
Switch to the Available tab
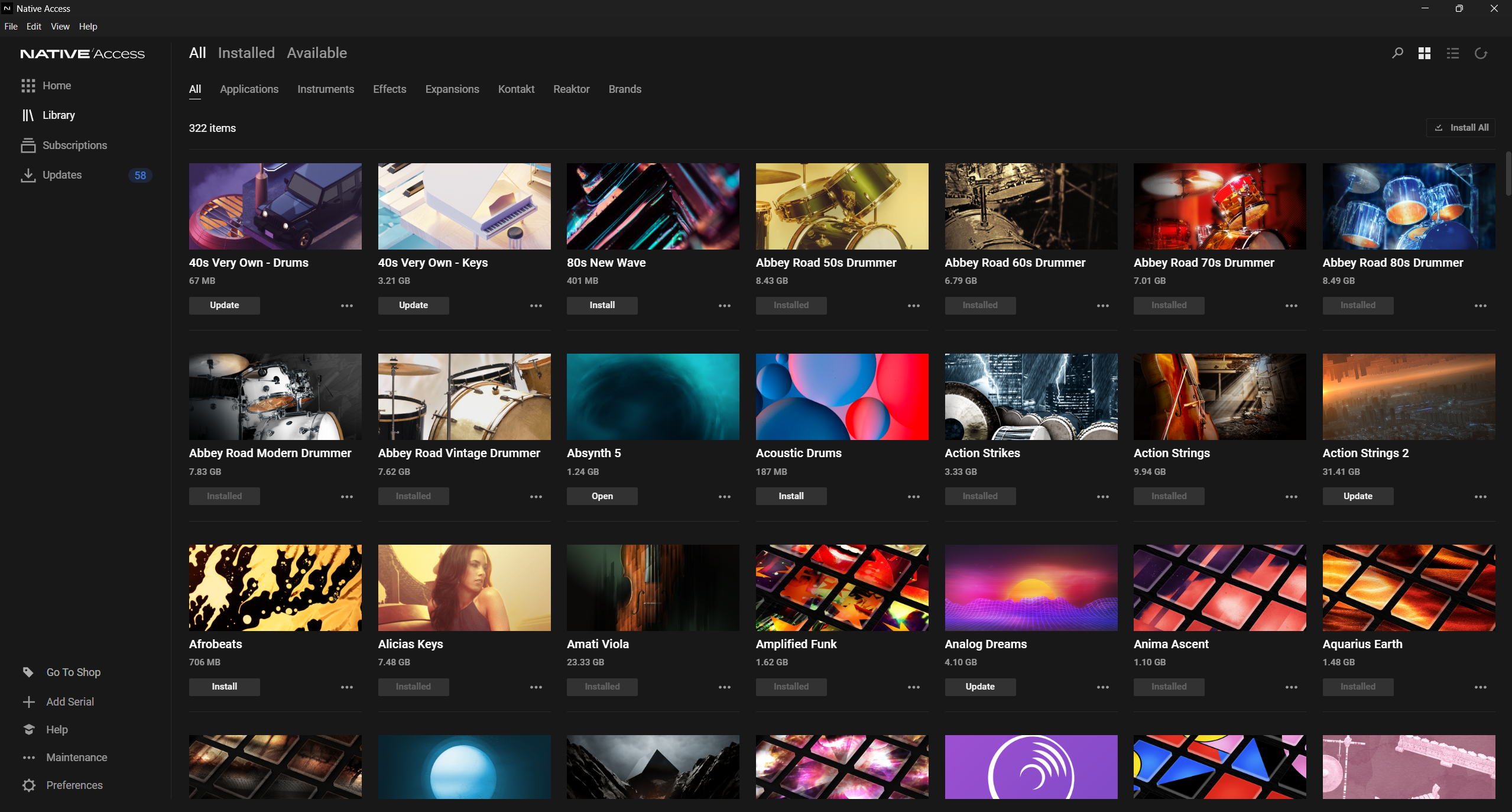coord(317,53)
